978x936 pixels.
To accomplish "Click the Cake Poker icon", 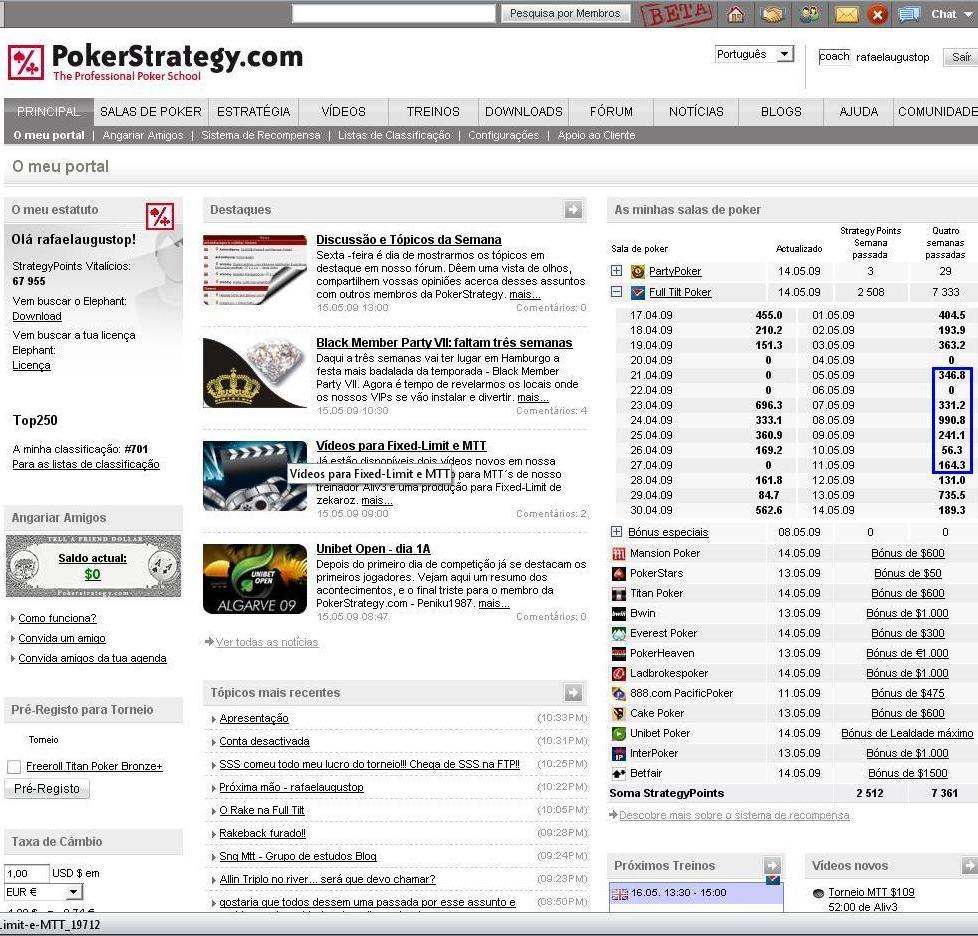I will coord(619,713).
